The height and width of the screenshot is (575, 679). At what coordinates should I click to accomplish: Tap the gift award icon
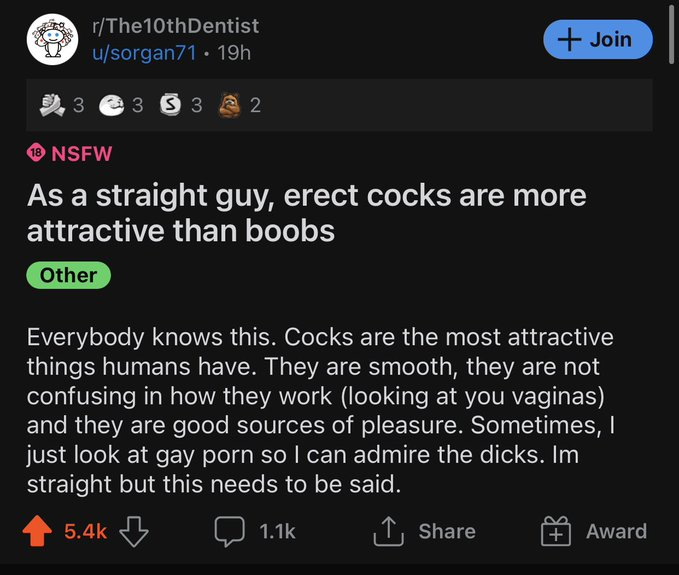[x=556, y=531]
